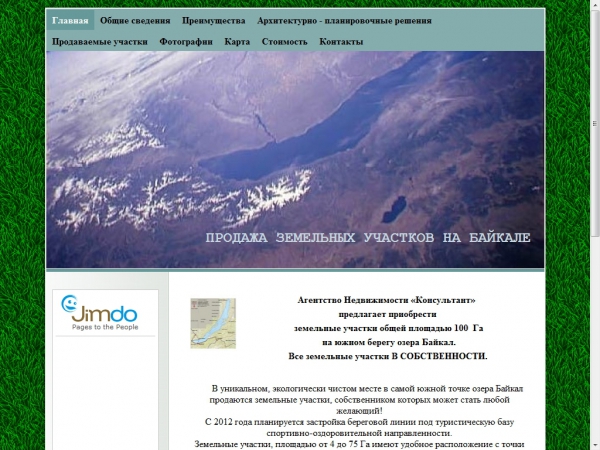Open the Контакты menu item

pos(341,42)
